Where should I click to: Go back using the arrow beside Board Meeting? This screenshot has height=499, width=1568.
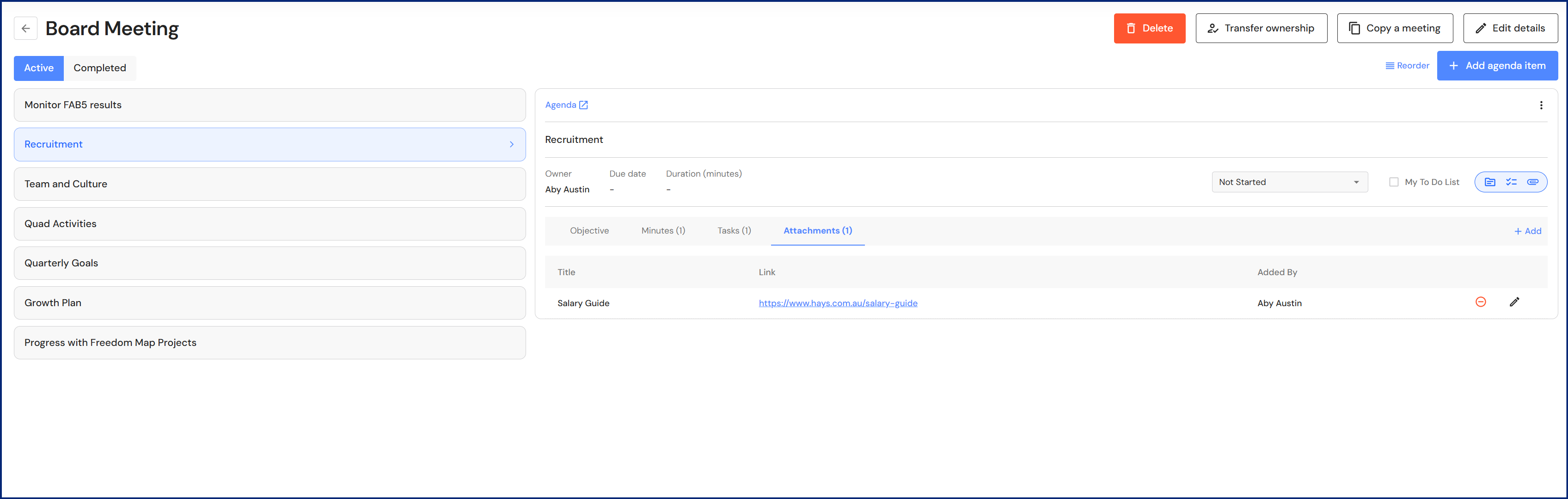[25, 28]
